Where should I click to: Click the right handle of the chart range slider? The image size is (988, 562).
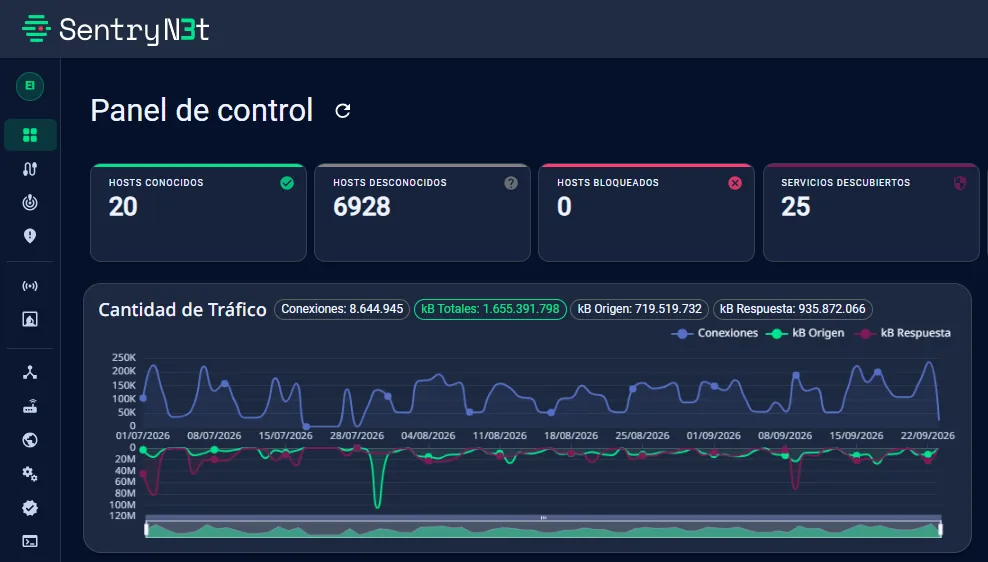click(940, 529)
